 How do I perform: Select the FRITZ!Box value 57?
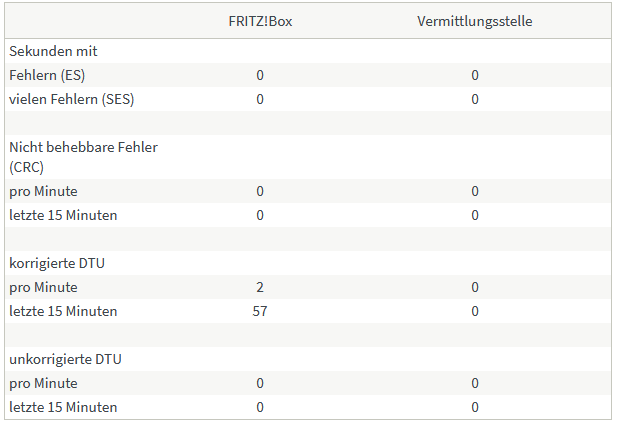point(260,311)
